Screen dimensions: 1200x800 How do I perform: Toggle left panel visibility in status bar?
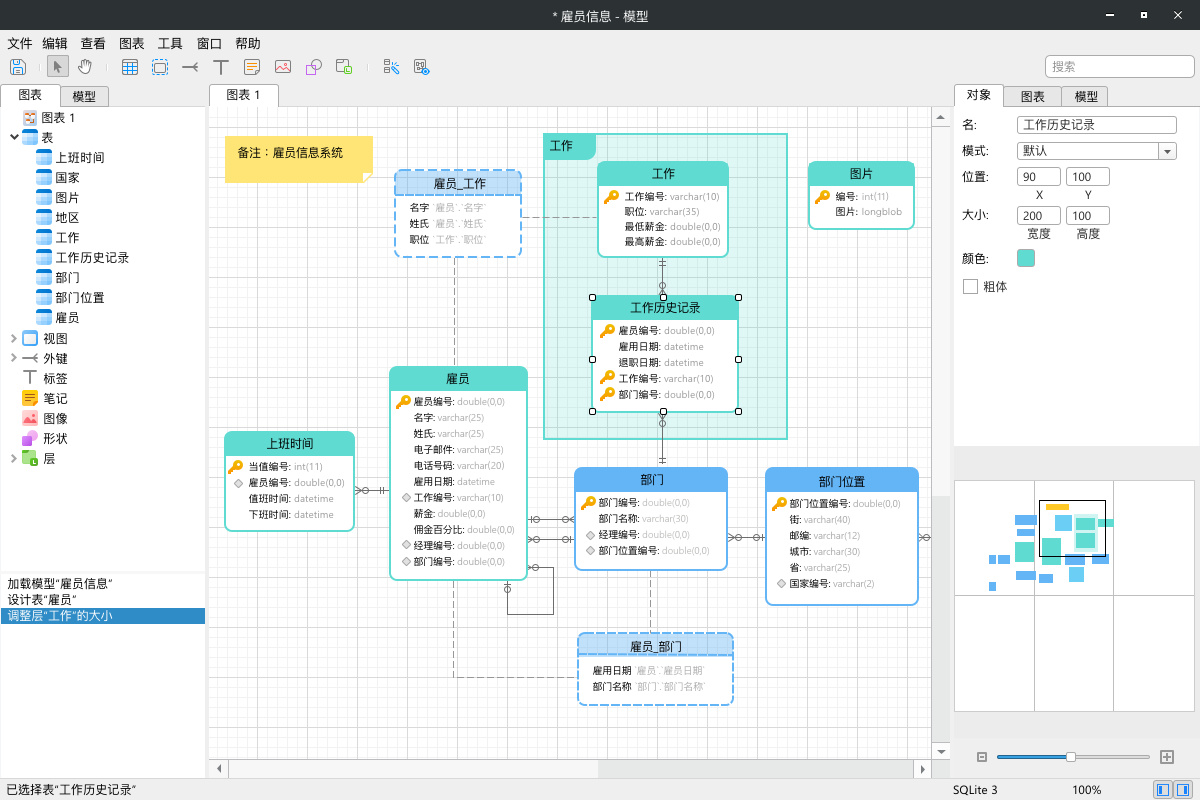point(1163,790)
